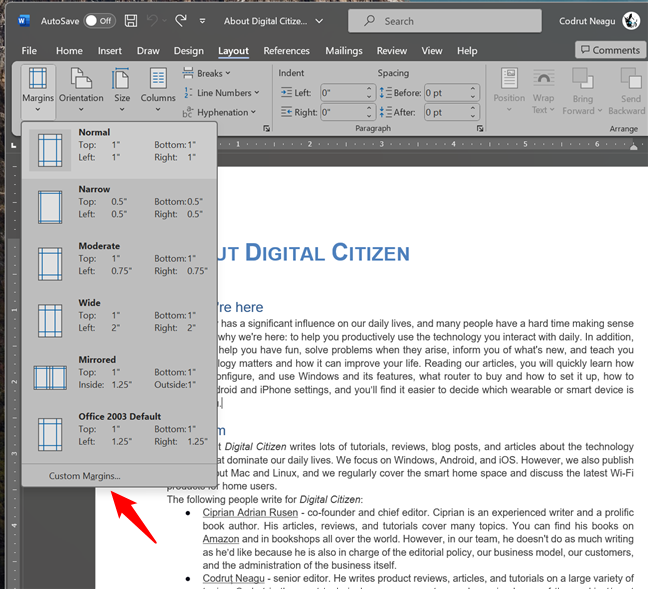Click the Undo arrow icon
This screenshot has height=589, width=648.
152,20
